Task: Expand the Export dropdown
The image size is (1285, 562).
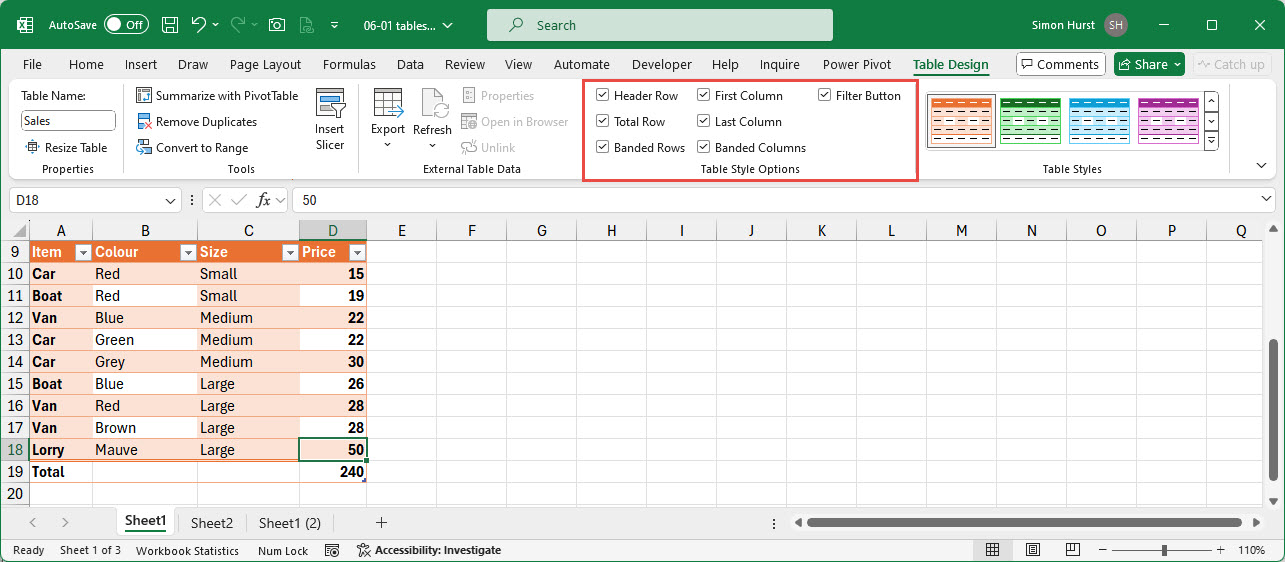Action: 387,145
